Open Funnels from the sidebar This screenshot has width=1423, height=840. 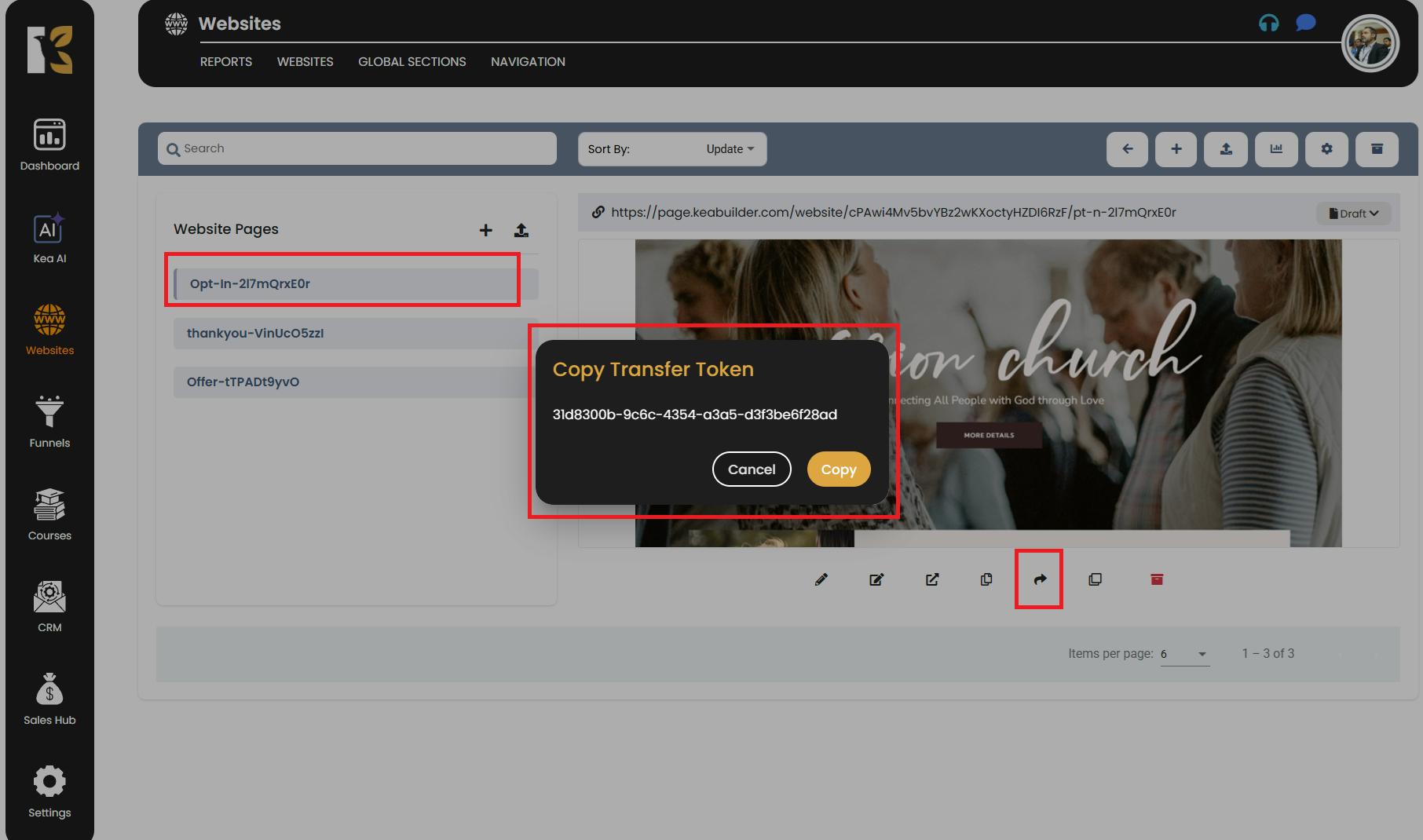[49, 422]
